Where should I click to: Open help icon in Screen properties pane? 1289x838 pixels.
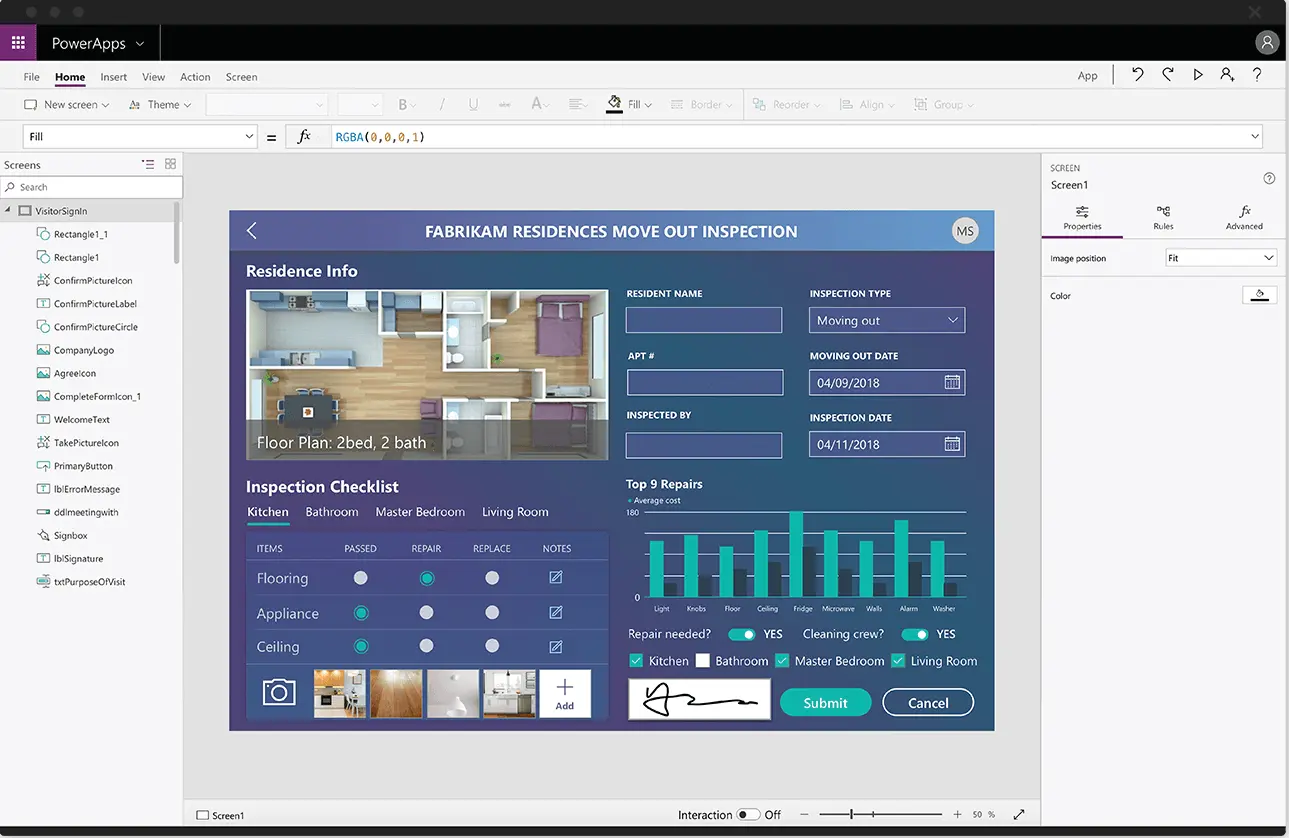[x=1269, y=178]
